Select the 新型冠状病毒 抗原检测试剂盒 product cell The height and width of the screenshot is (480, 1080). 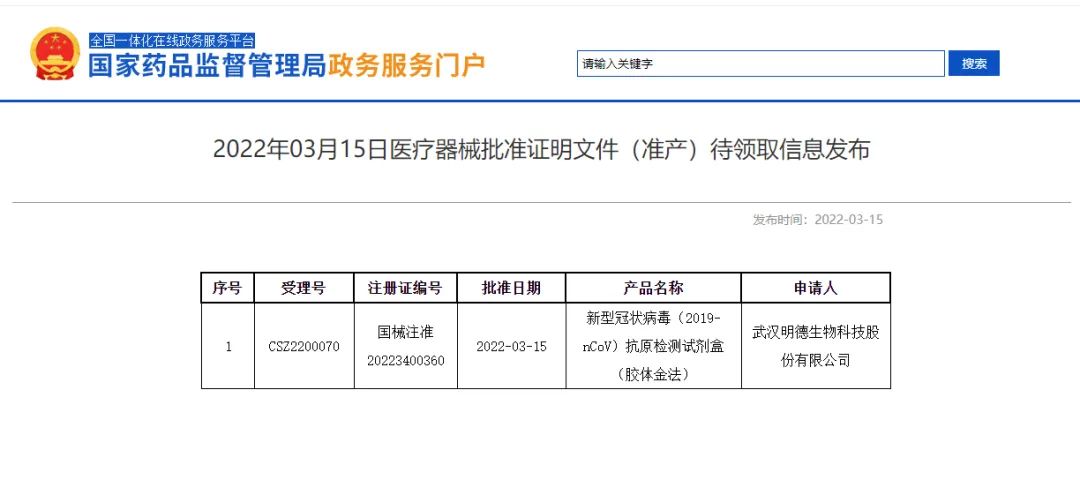[653, 346]
